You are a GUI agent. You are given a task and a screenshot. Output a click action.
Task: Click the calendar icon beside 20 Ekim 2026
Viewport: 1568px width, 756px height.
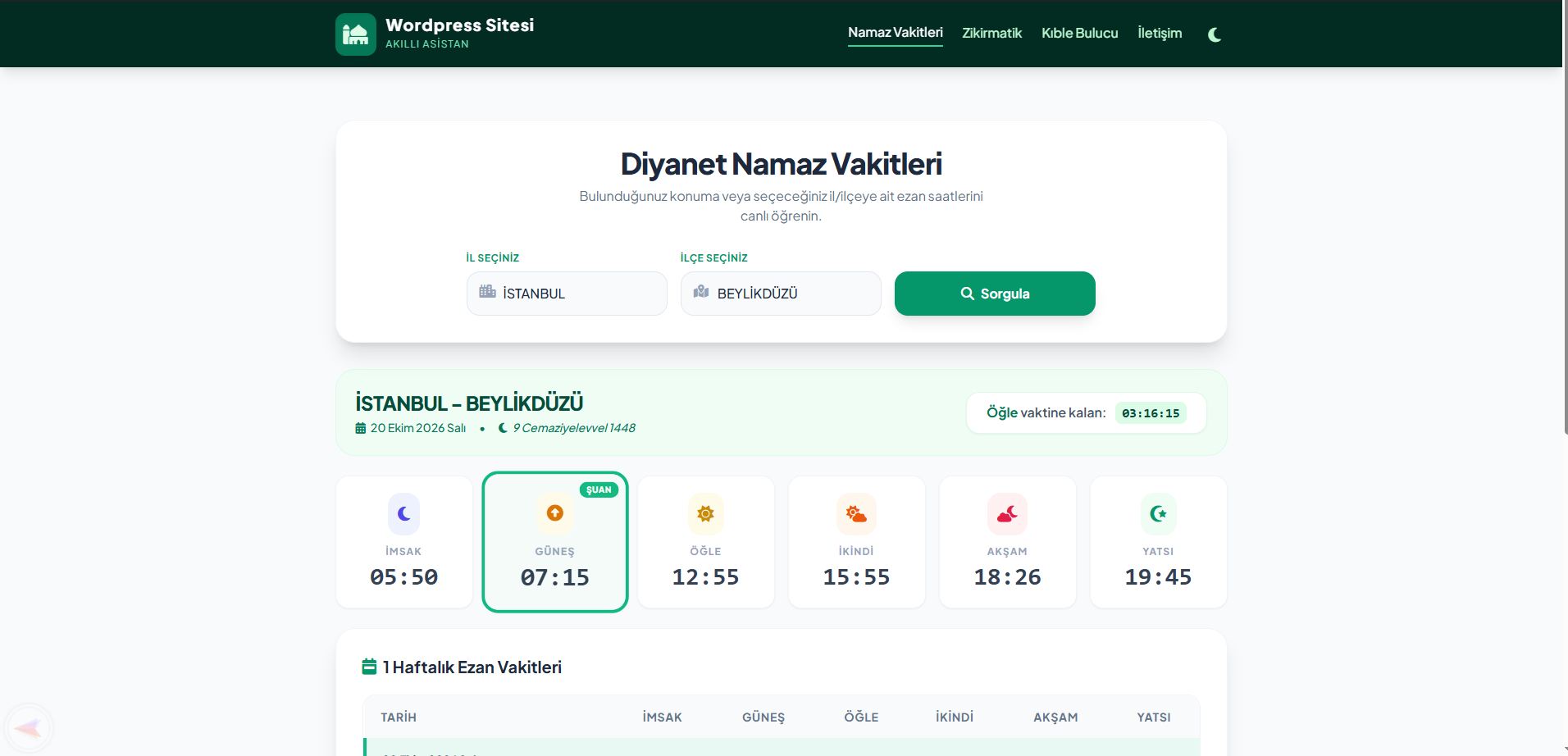(x=360, y=428)
